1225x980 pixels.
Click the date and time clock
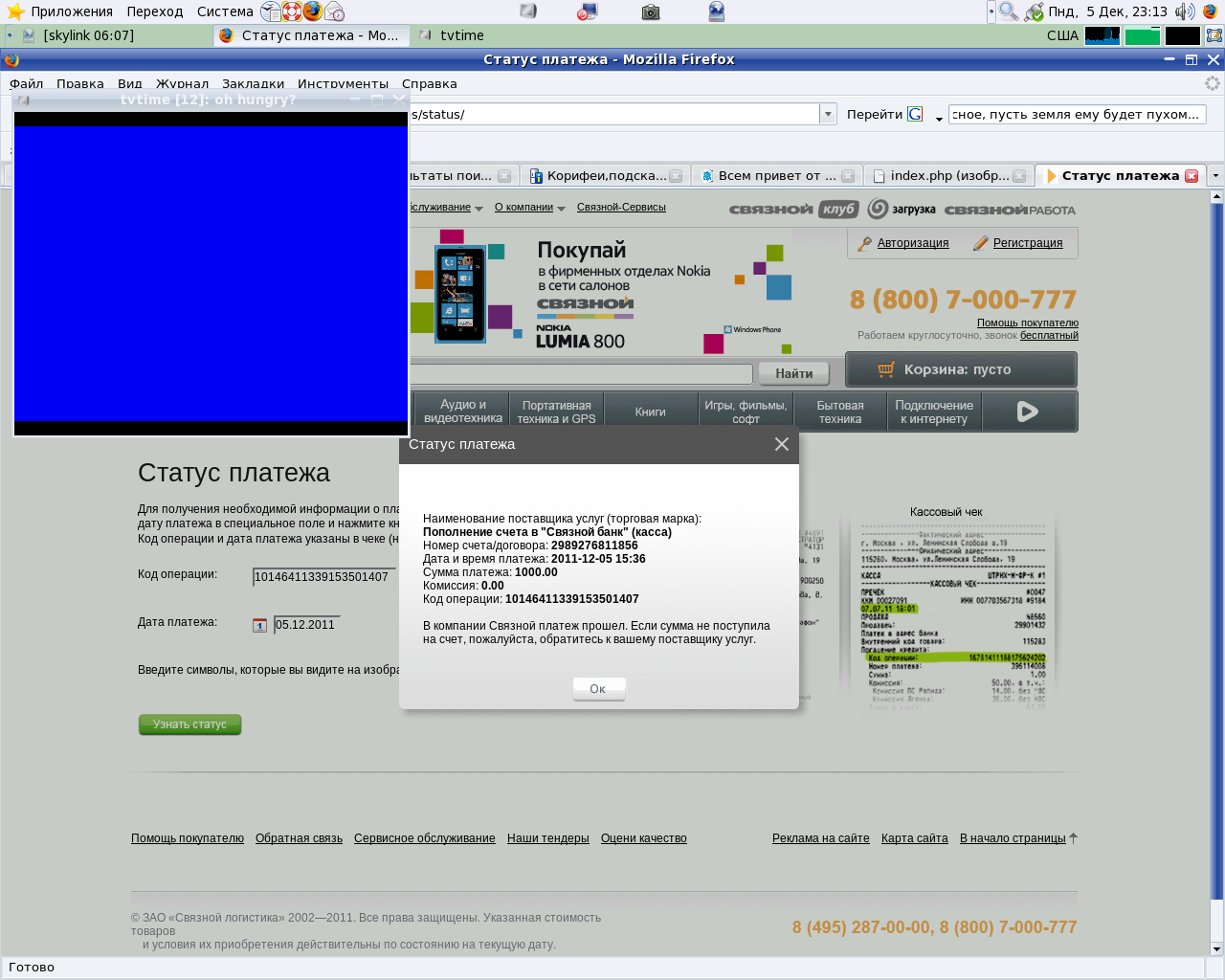click(x=1107, y=11)
